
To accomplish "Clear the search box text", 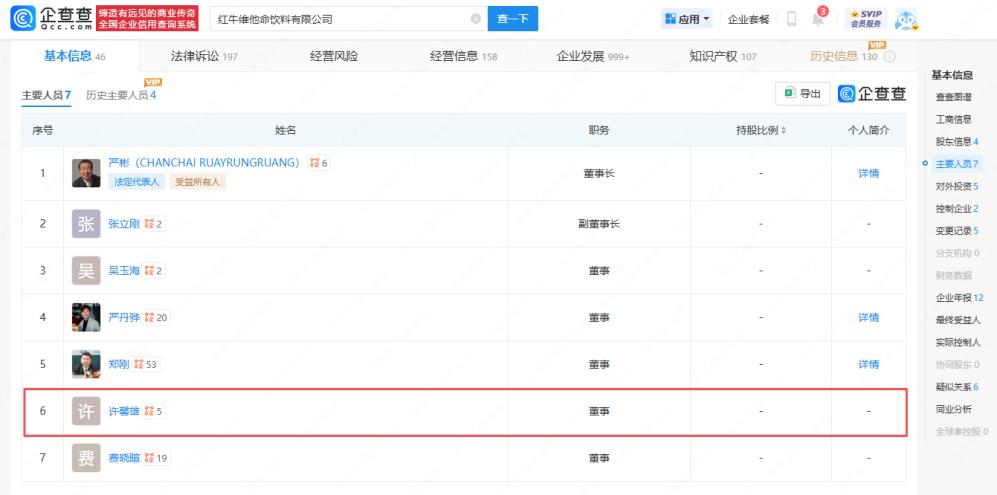I will pyautogui.click(x=476, y=19).
